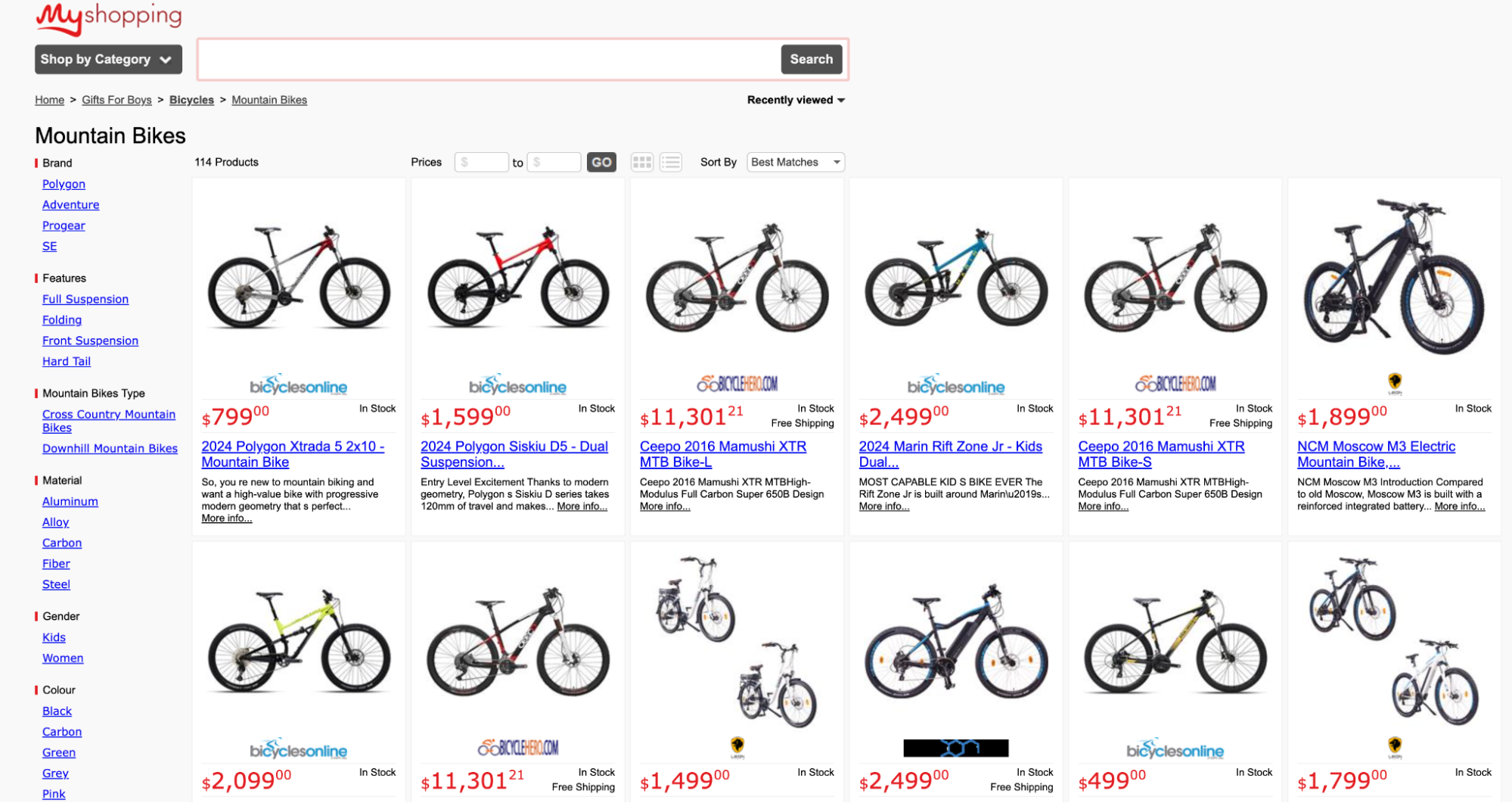Filter by Hard Tail feature

pyautogui.click(x=67, y=362)
